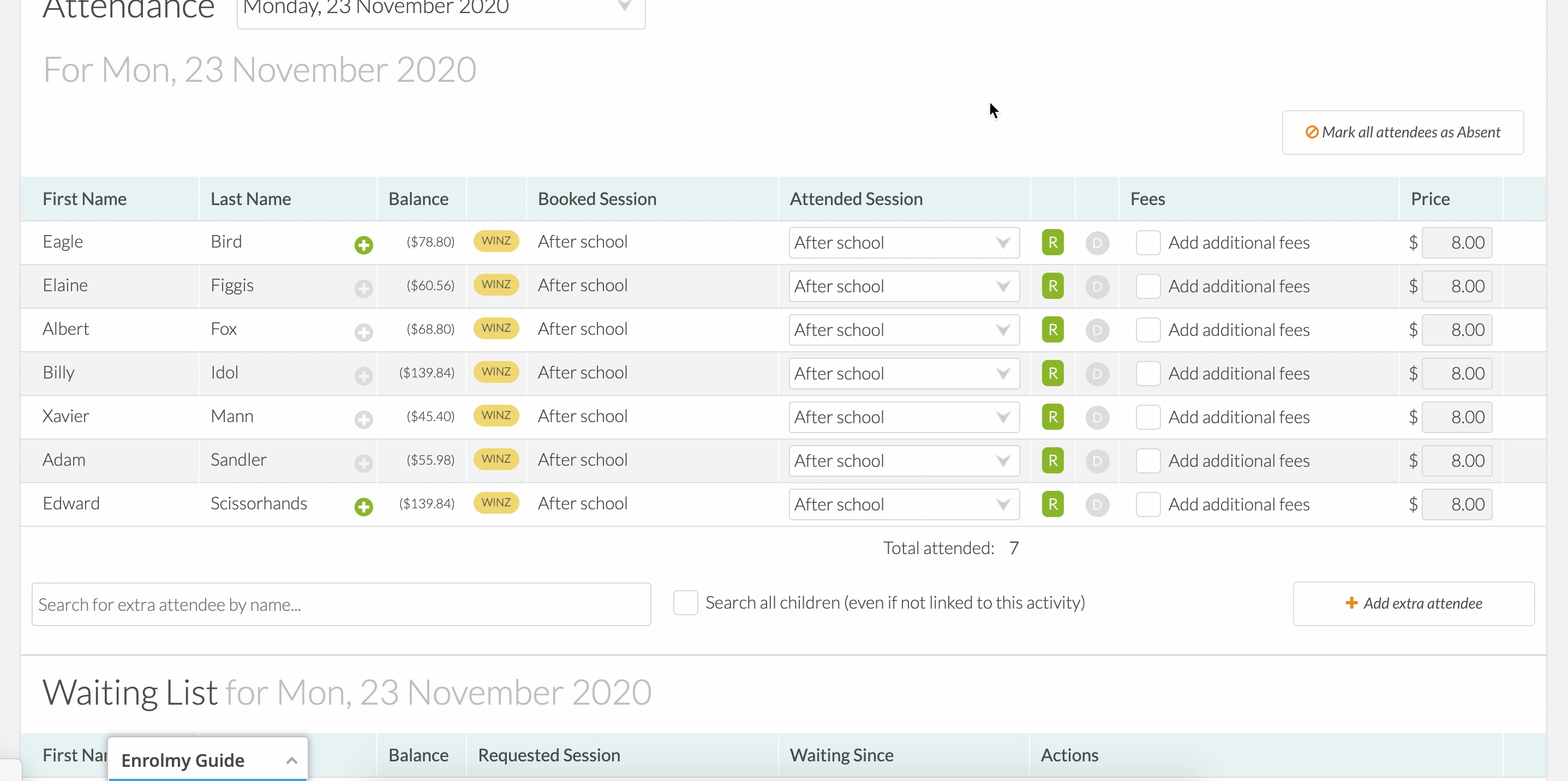Open Attended Session dropdown for Albert Fox
The height and width of the screenshot is (781, 1568).
[x=904, y=329]
